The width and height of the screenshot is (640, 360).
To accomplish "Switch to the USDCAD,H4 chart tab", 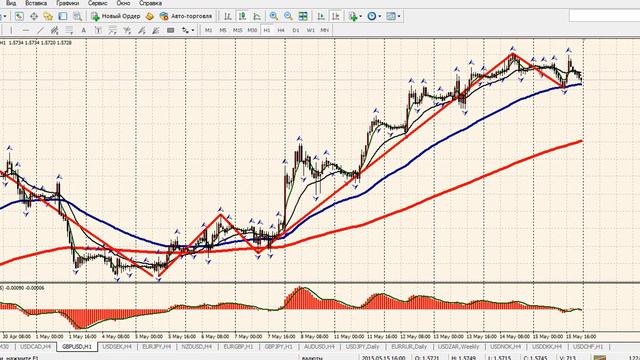I will click(36, 347).
